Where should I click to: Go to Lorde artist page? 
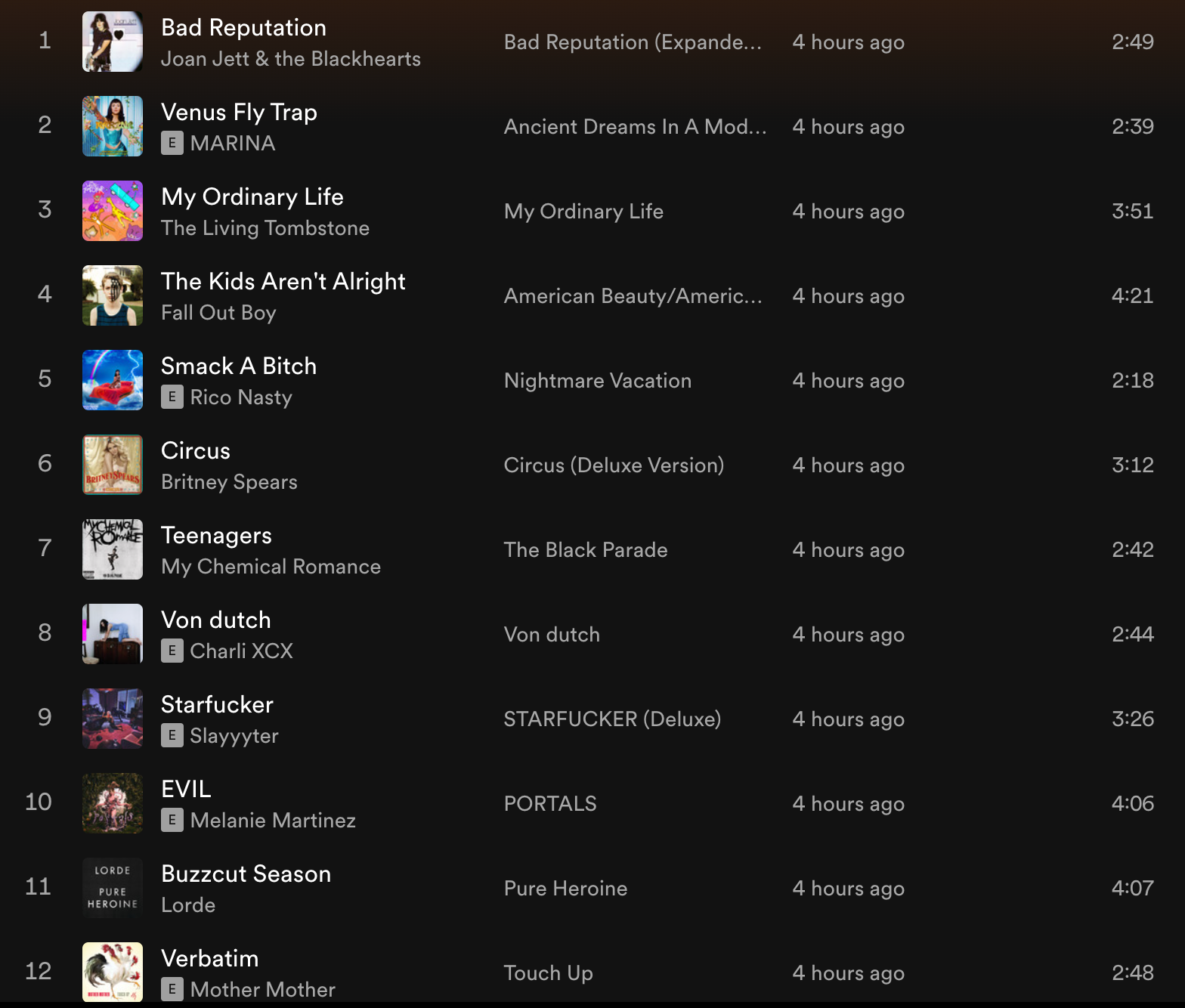tap(188, 904)
